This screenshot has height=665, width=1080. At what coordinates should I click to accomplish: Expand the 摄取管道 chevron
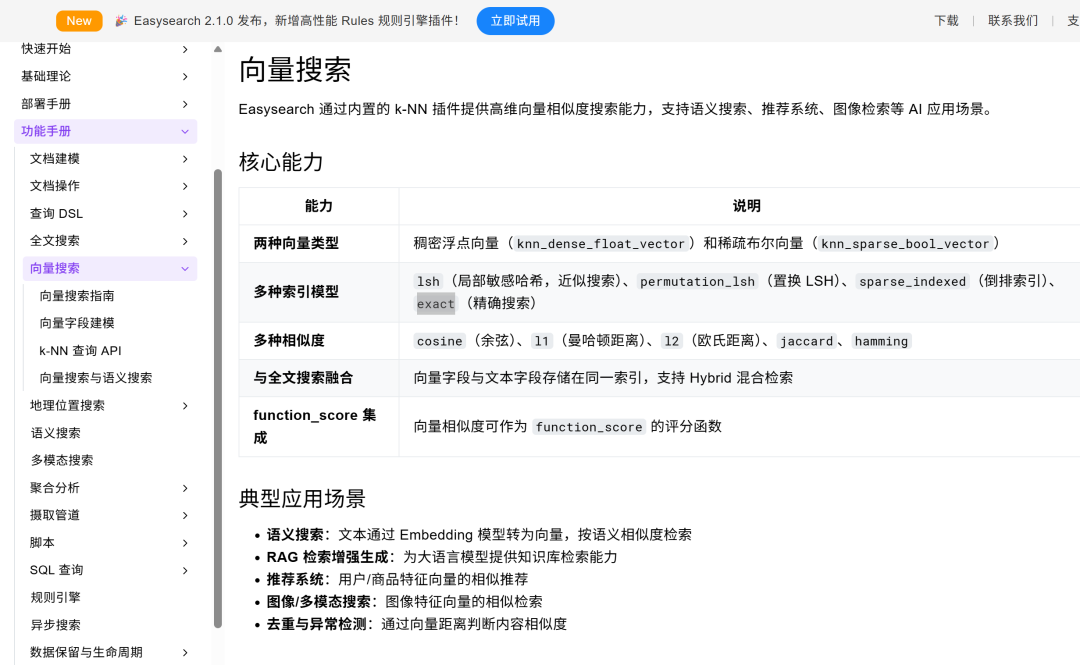185,515
